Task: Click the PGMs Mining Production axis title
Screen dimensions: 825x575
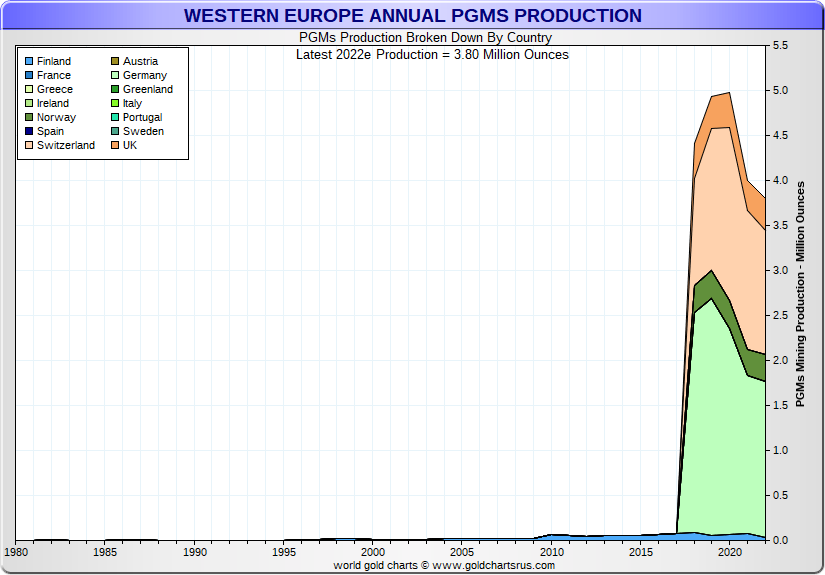Action: (x=800, y=300)
